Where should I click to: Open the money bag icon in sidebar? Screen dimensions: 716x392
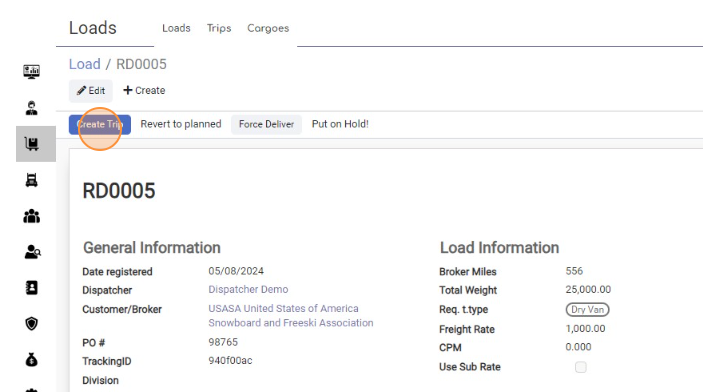tap(32, 360)
